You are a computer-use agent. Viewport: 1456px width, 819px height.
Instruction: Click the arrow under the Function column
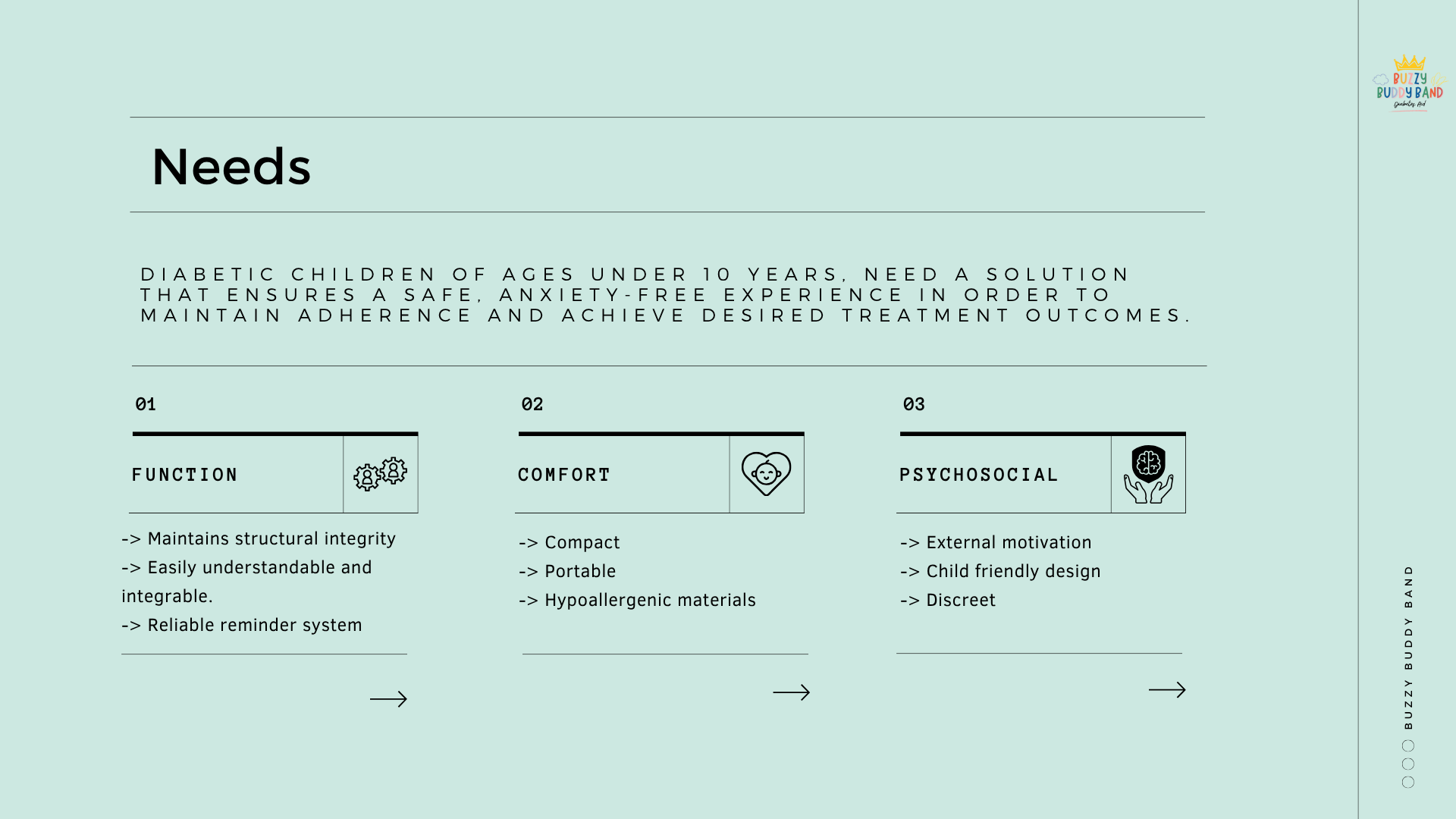[388, 699]
